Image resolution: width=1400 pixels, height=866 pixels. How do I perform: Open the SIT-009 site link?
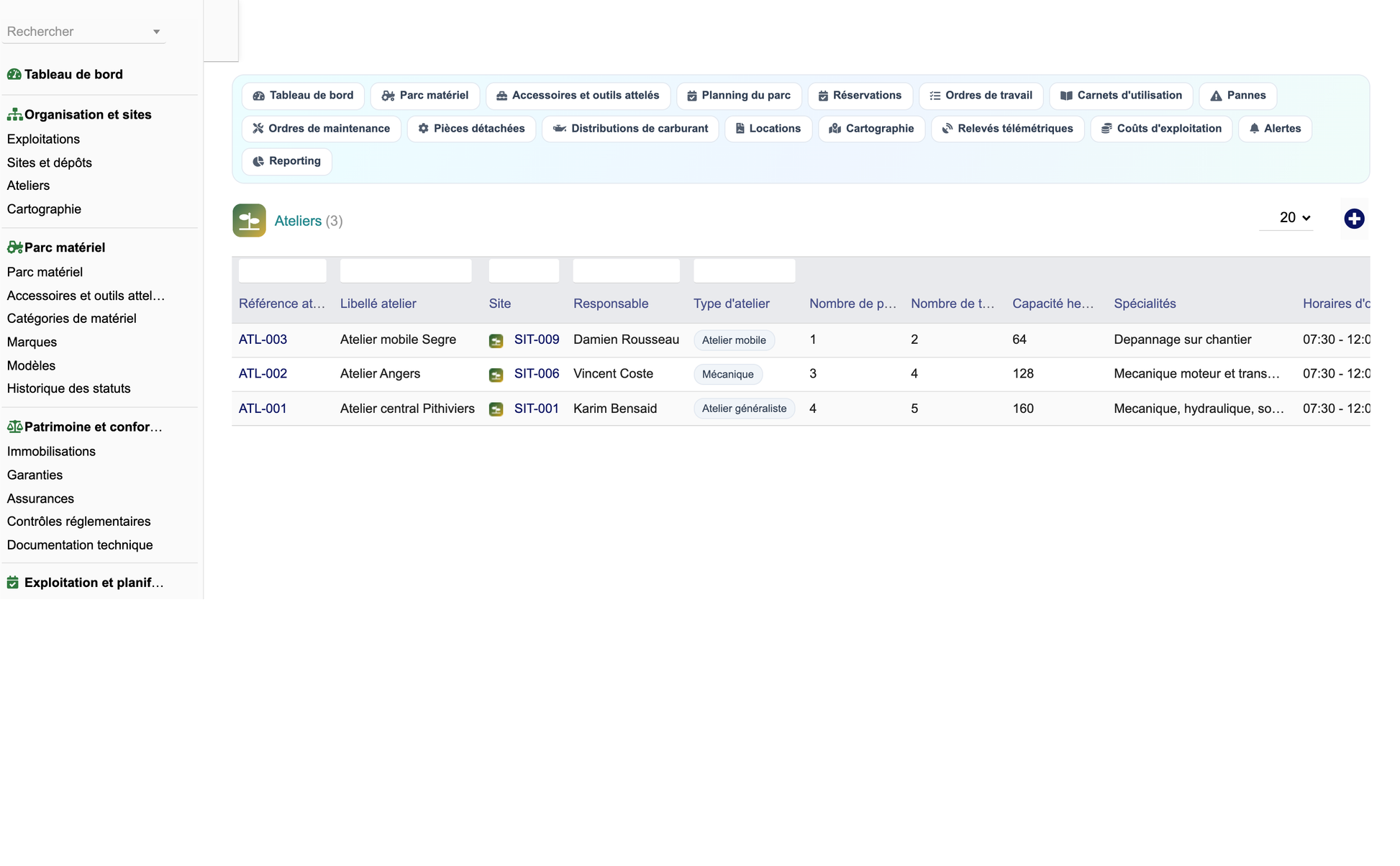tap(537, 339)
